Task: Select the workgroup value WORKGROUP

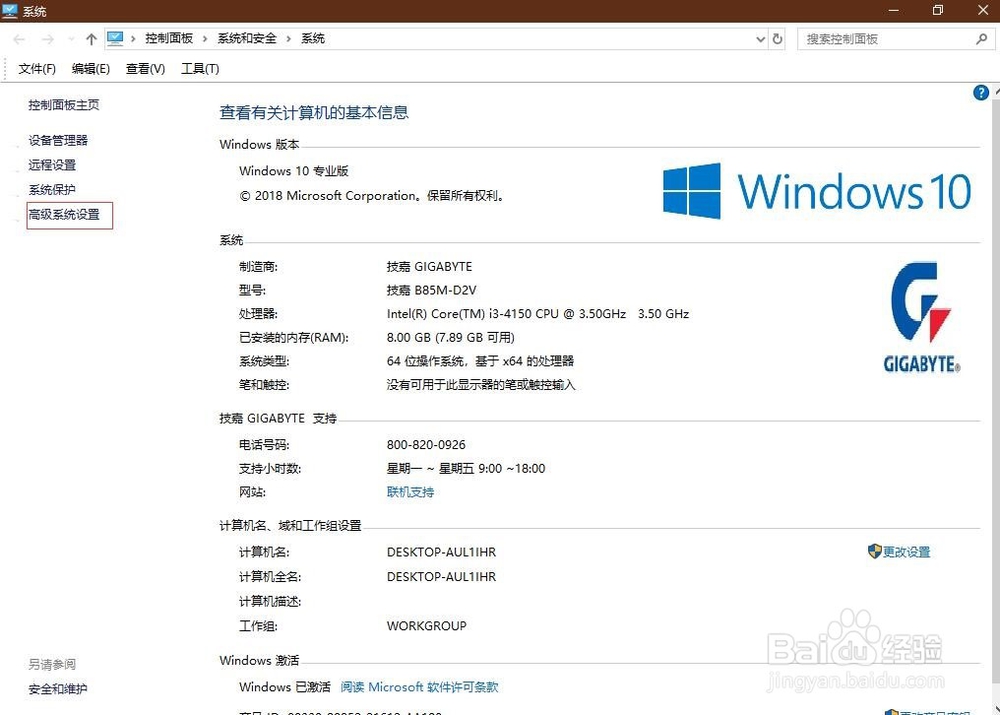Action: click(x=426, y=626)
